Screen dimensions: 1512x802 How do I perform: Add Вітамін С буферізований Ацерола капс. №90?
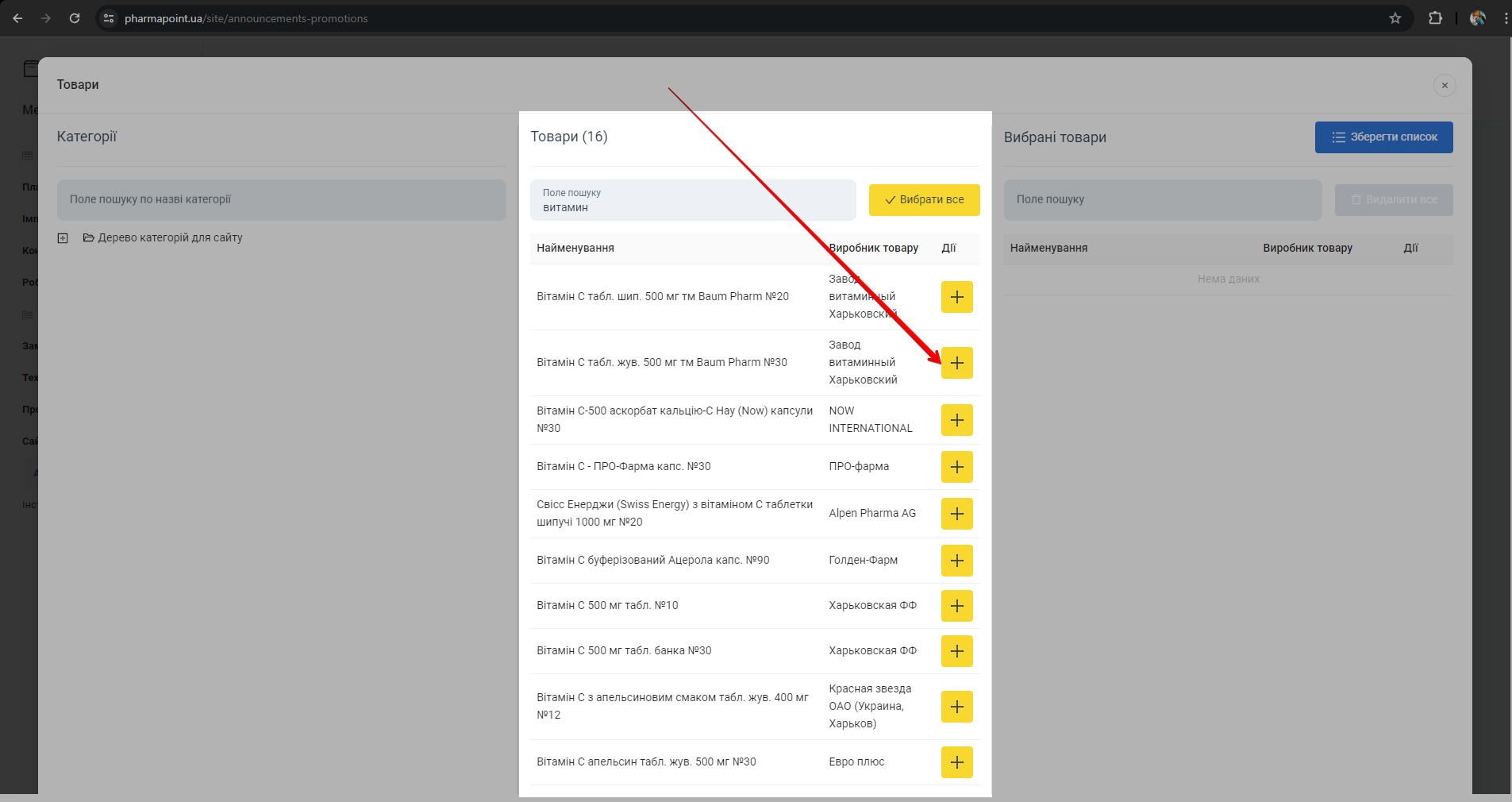[x=956, y=561]
